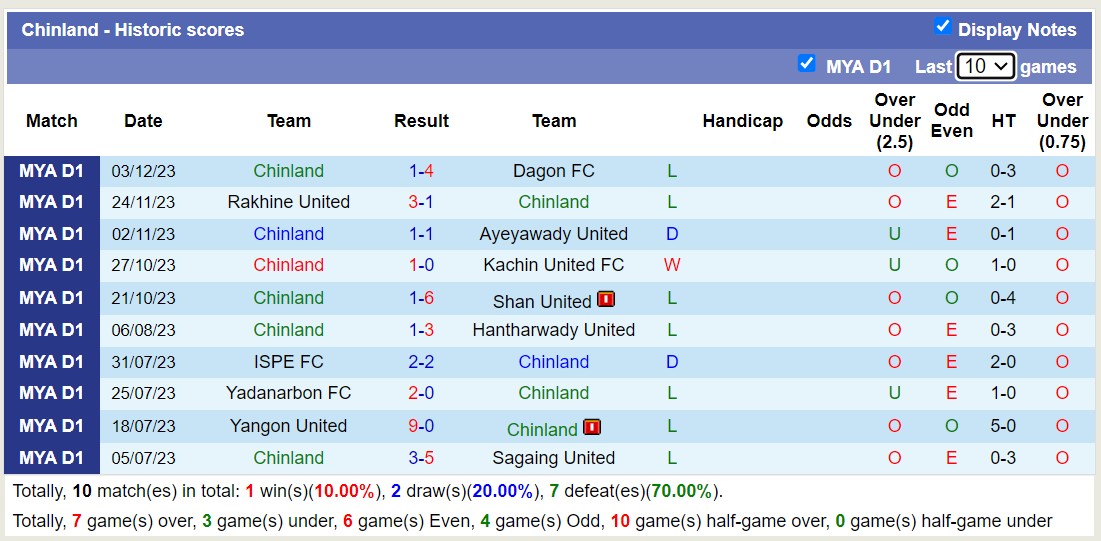The width and height of the screenshot is (1101, 541).
Task: Click the ISPE FC team link
Action: click(288, 362)
